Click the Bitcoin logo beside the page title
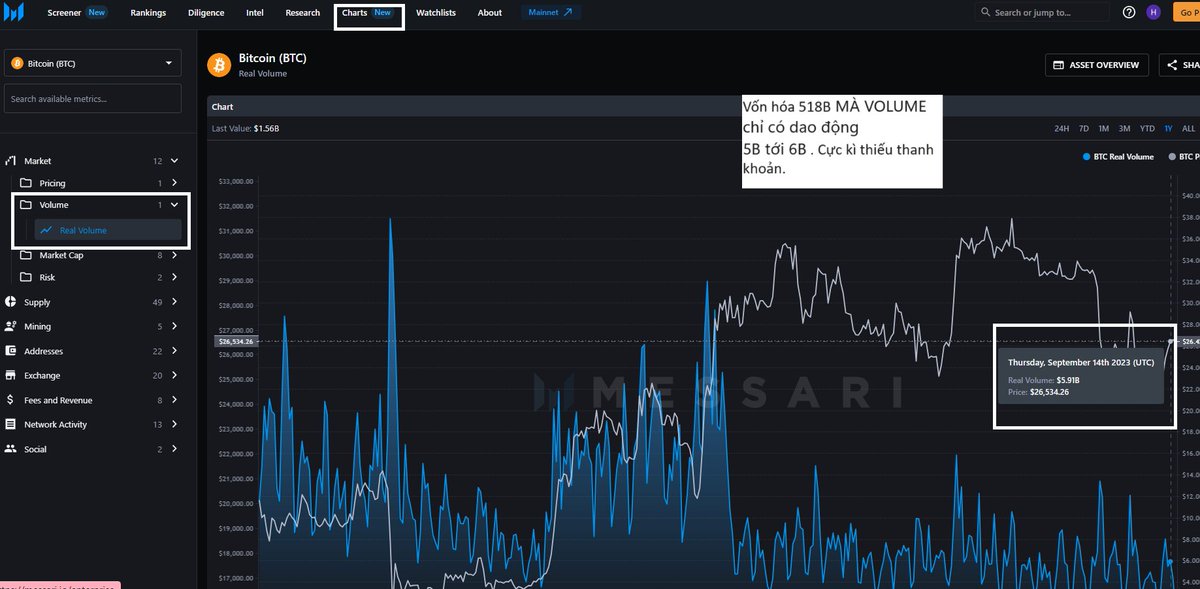The height and width of the screenshot is (589, 1200). click(x=219, y=65)
